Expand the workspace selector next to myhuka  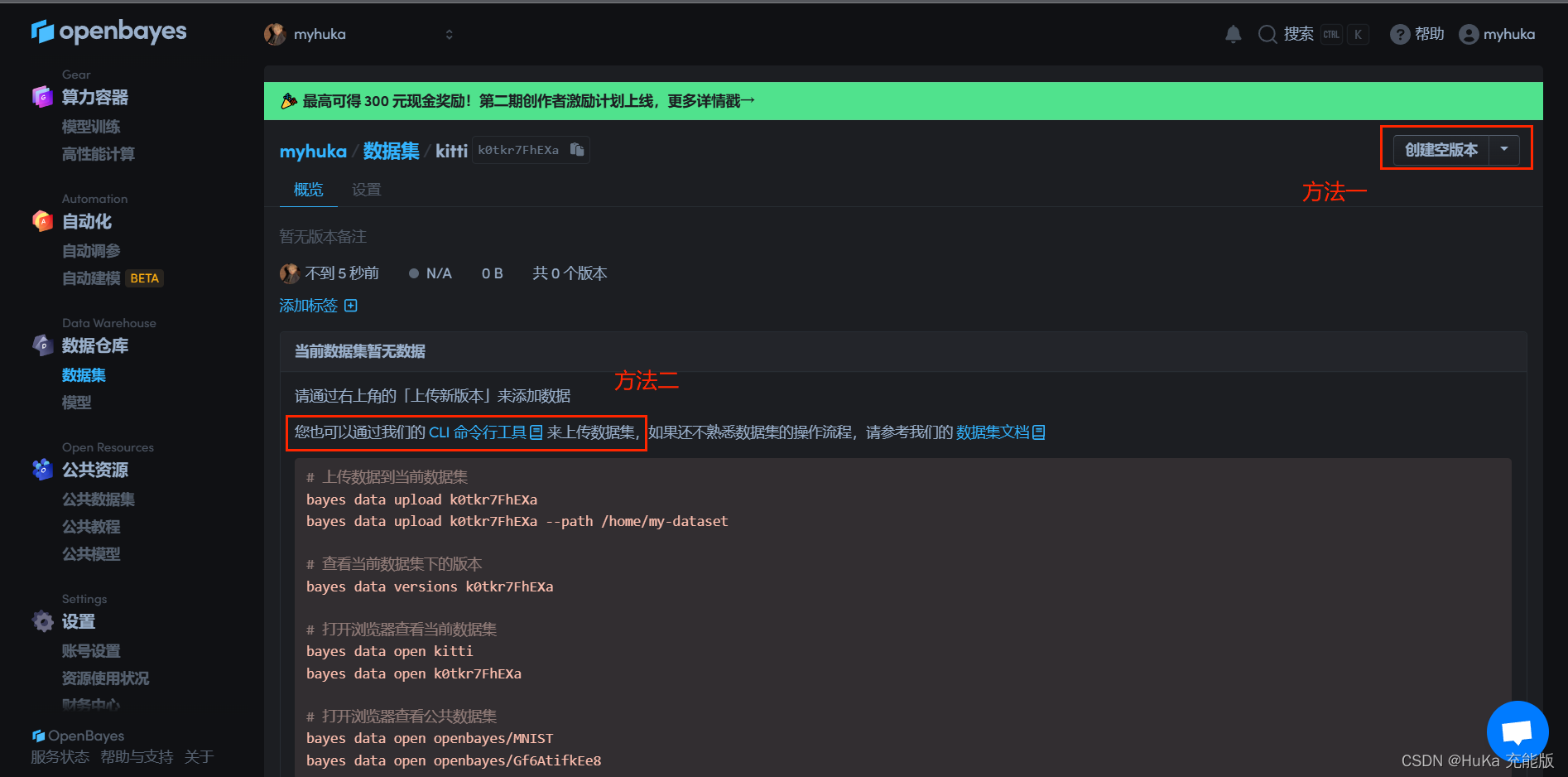(x=450, y=34)
